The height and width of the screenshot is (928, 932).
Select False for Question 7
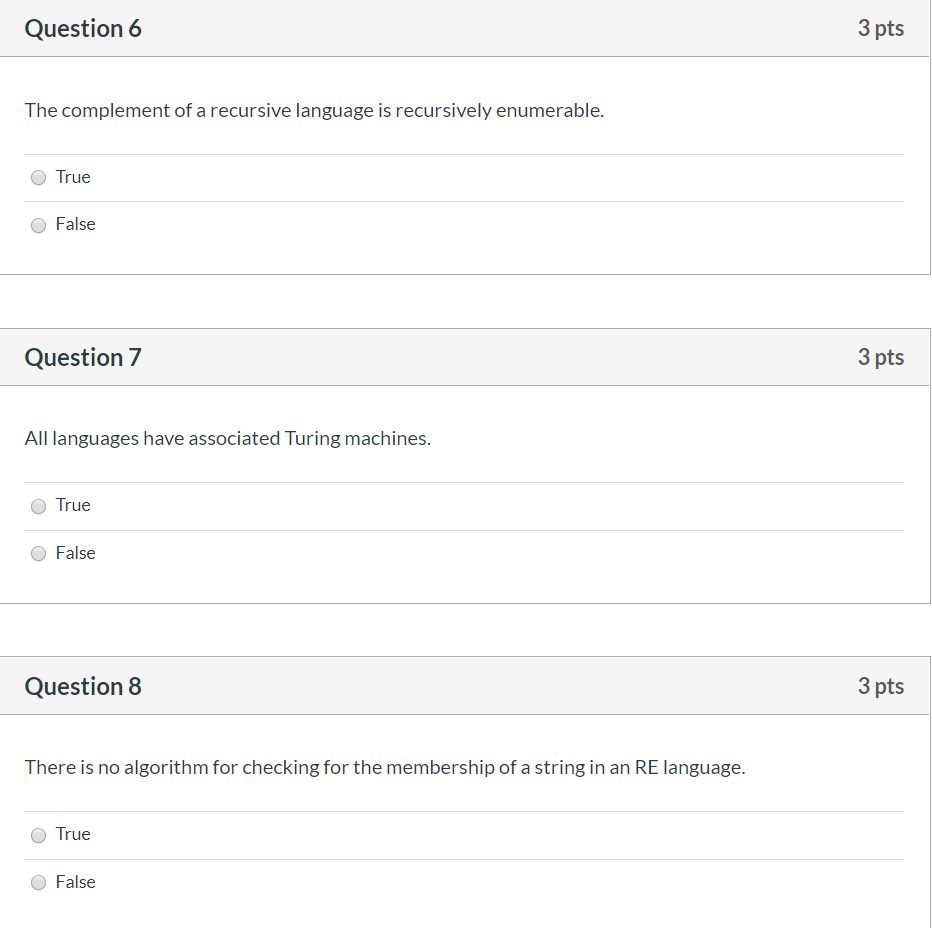[x=38, y=553]
